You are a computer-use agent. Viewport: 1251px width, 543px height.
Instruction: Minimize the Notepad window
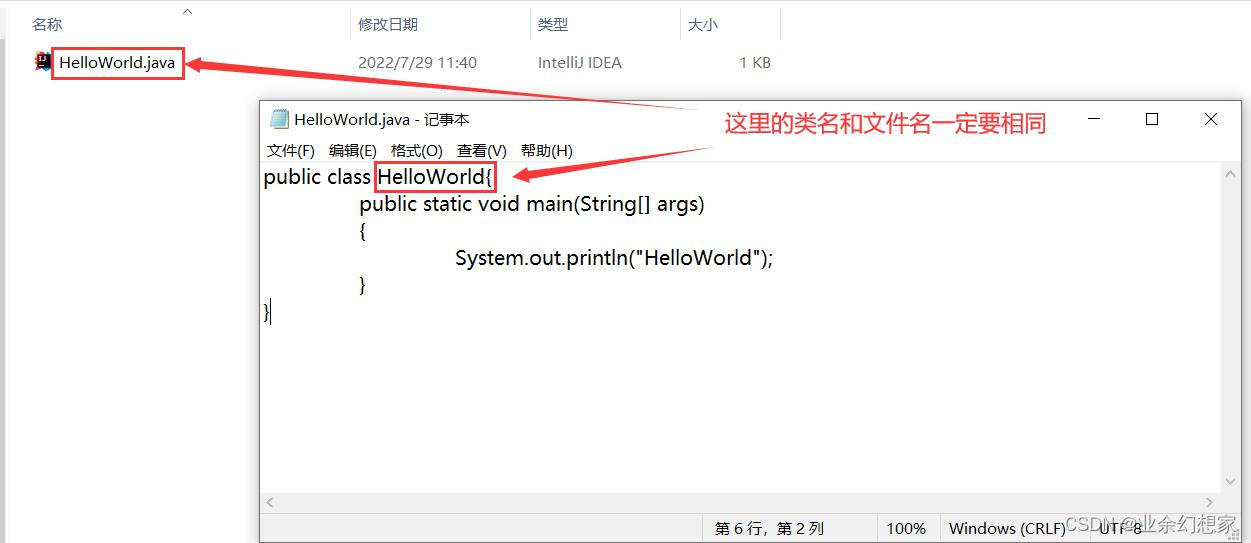tap(1093, 119)
